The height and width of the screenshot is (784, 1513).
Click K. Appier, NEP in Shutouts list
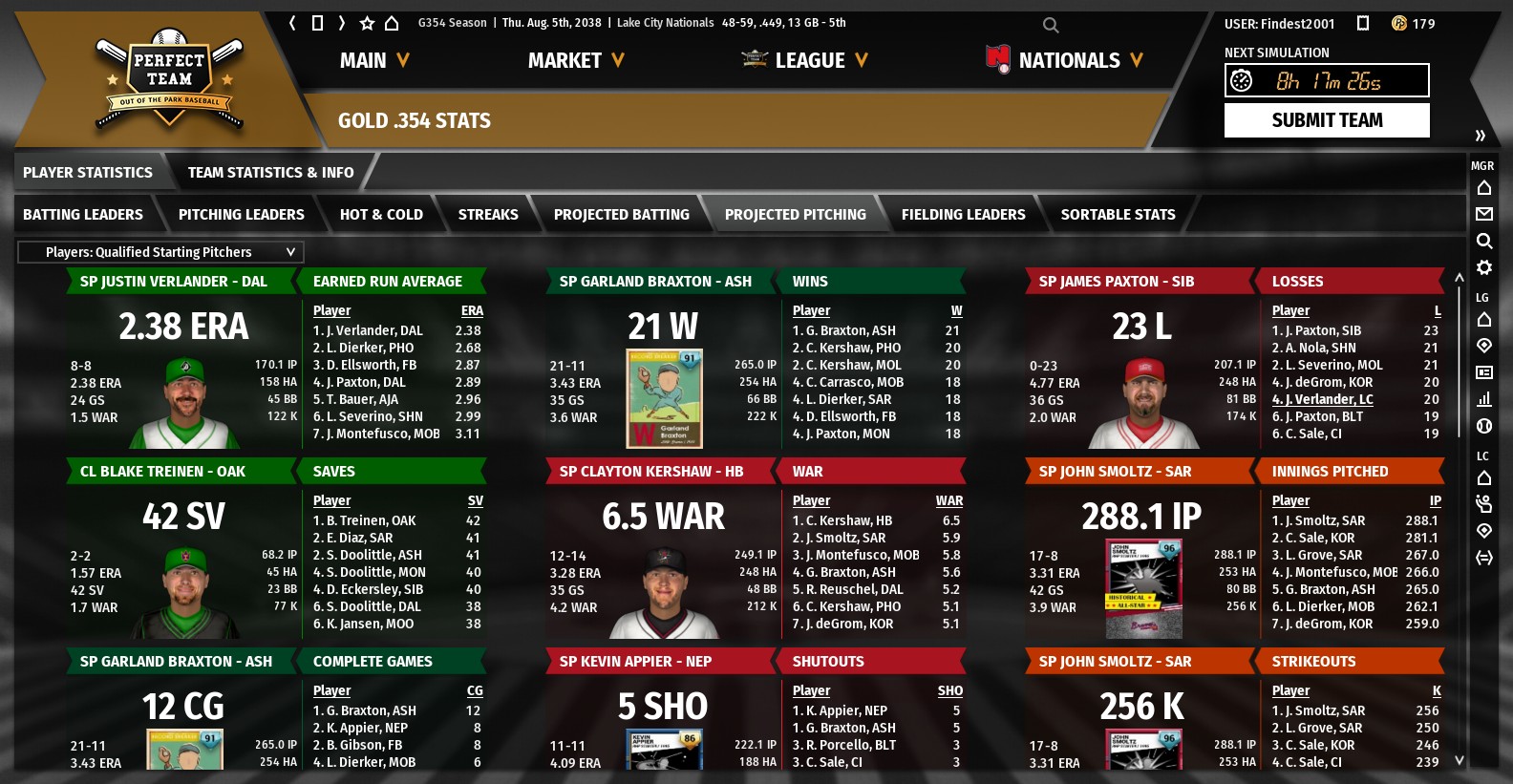coord(847,710)
